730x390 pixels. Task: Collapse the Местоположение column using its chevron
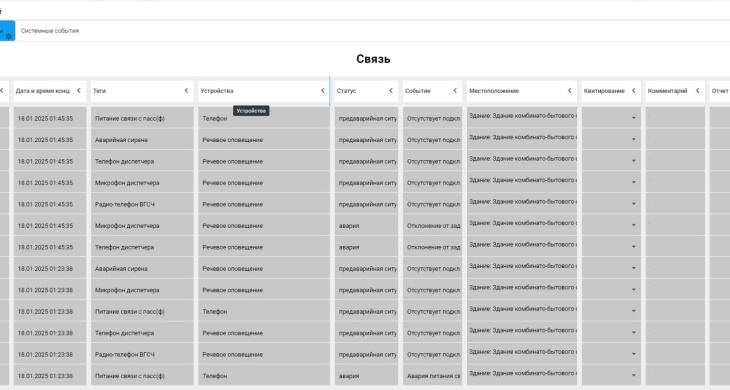[x=569, y=91]
